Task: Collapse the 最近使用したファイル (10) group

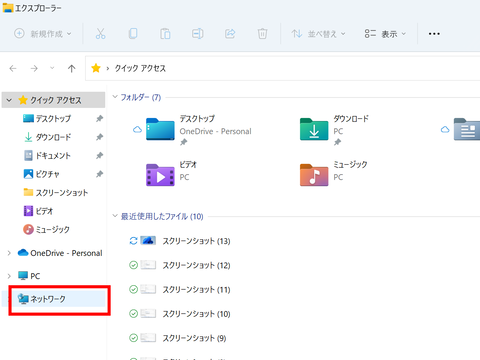Action: (115, 216)
